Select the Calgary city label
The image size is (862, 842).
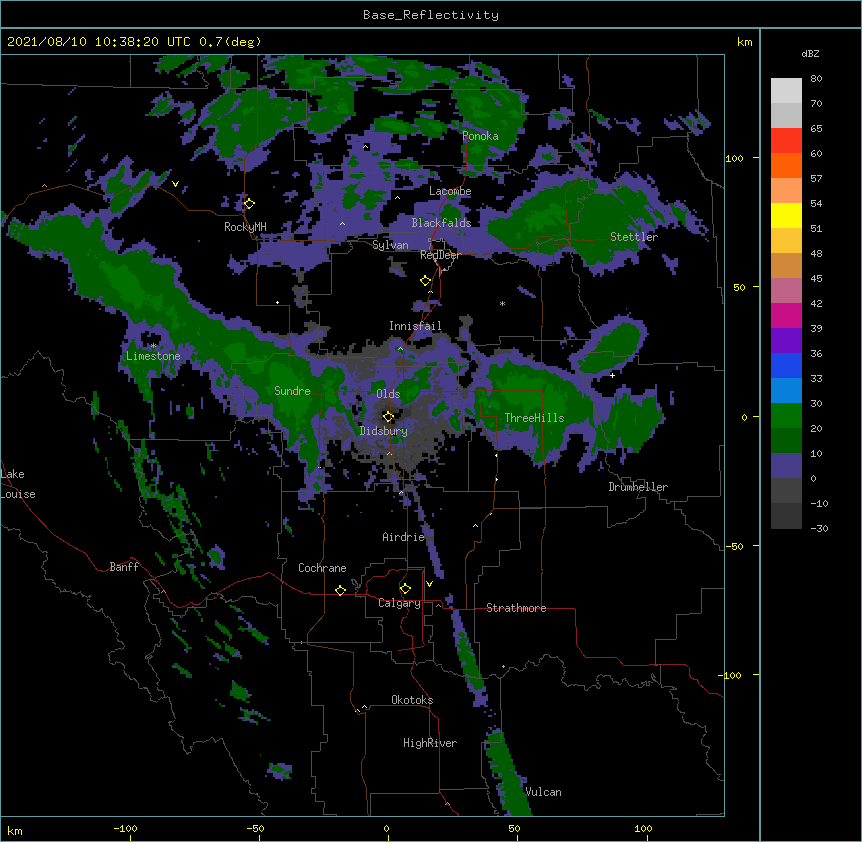pyautogui.click(x=399, y=603)
